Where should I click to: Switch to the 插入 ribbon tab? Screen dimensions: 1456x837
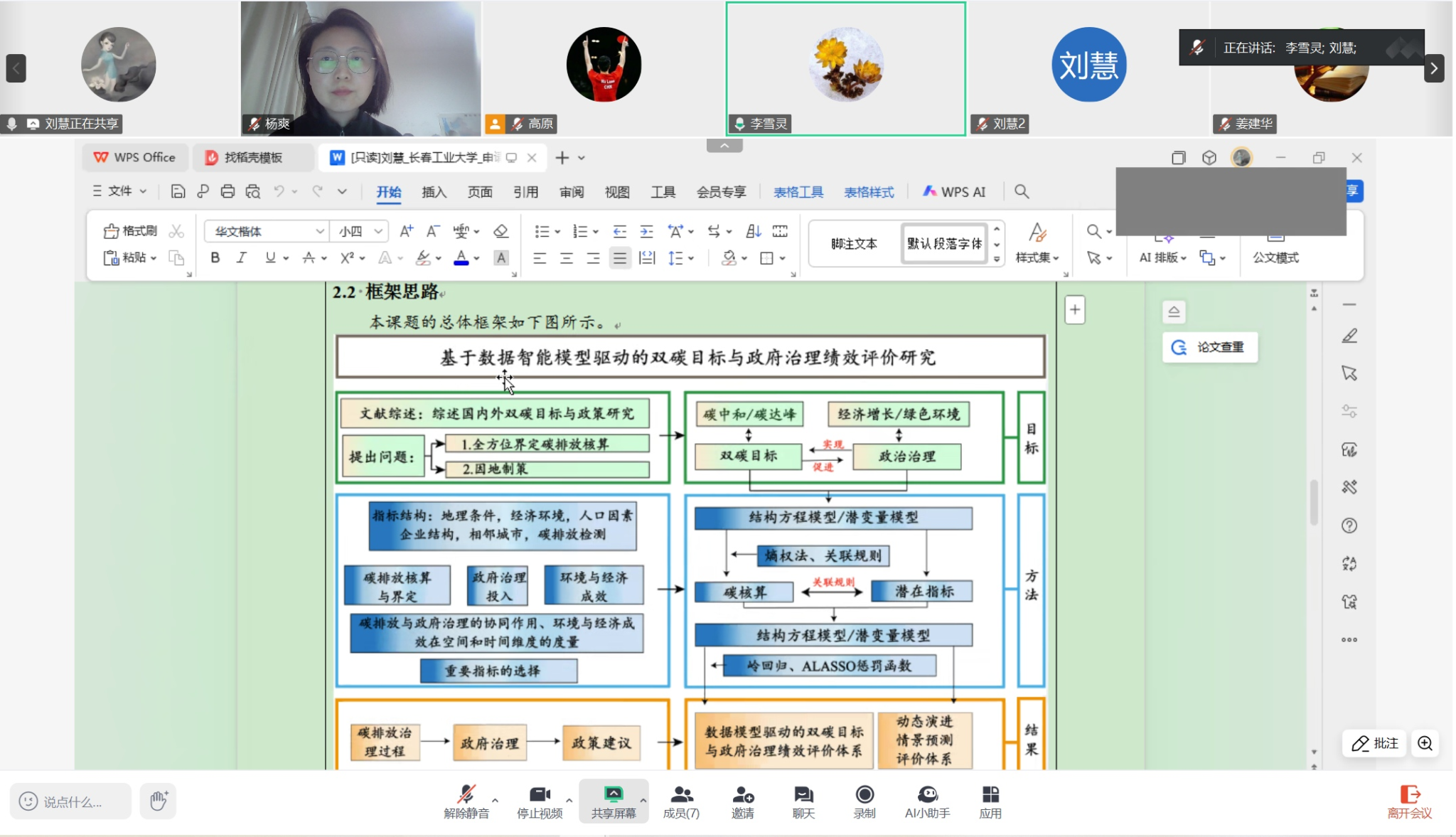click(434, 192)
